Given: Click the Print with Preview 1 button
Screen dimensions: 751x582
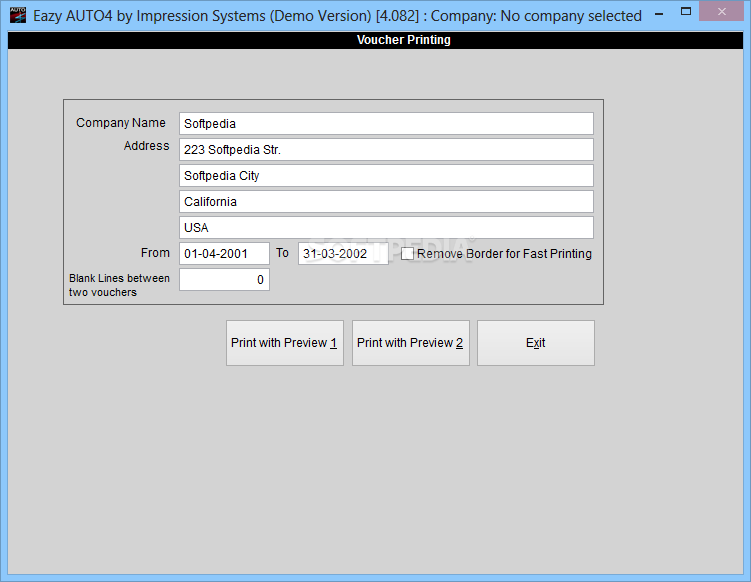Looking at the screenshot, I should [284, 343].
